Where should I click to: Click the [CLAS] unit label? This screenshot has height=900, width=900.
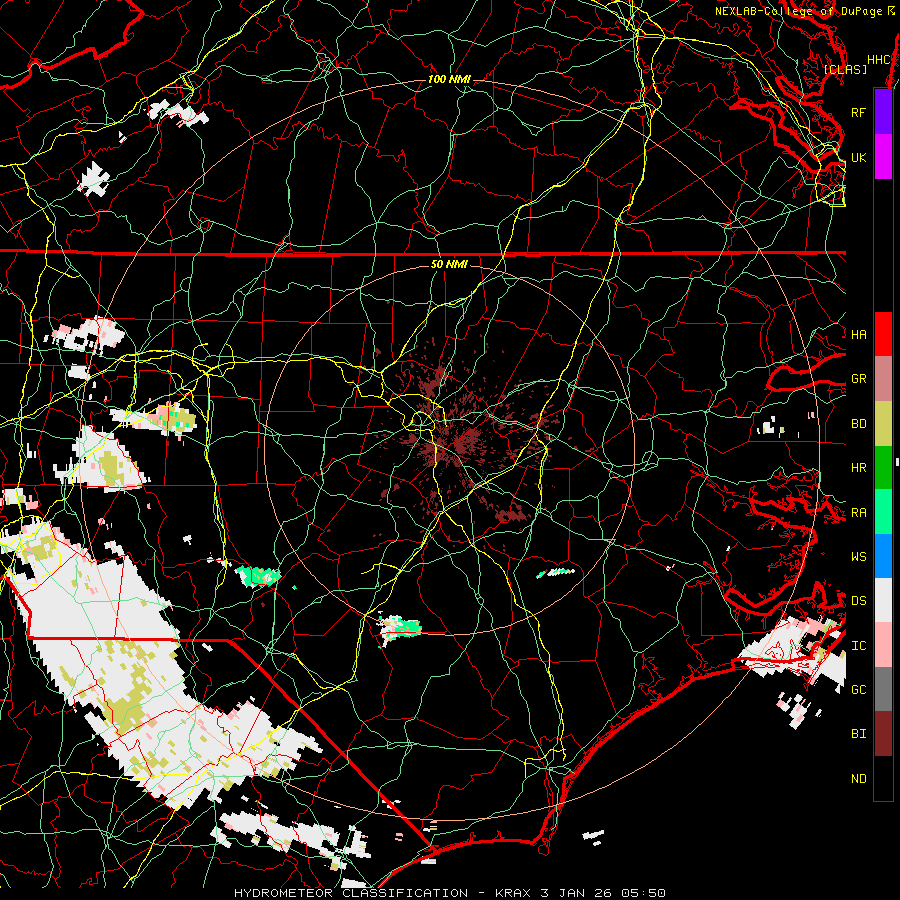coord(845,69)
